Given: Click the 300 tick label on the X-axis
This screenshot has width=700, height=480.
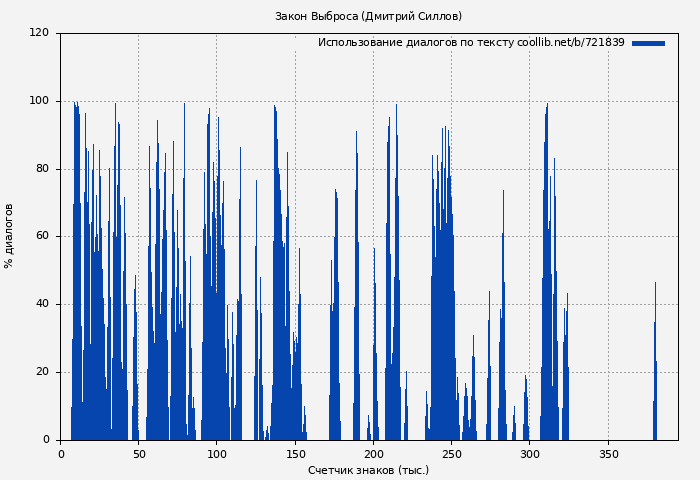Looking at the screenshot, I should 530,454.
